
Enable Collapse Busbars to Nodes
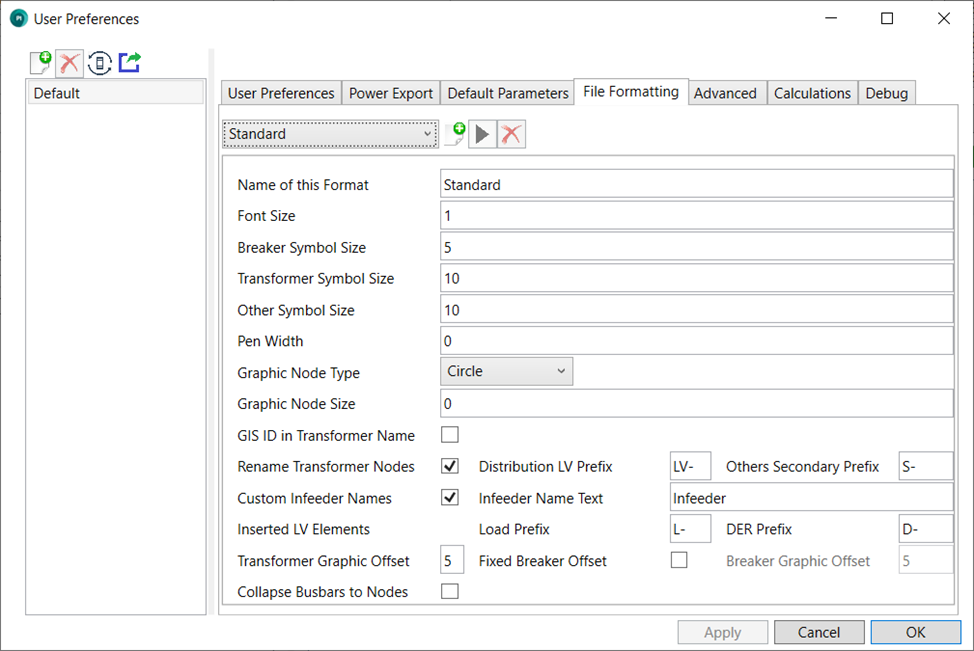(x=450, y=591)
